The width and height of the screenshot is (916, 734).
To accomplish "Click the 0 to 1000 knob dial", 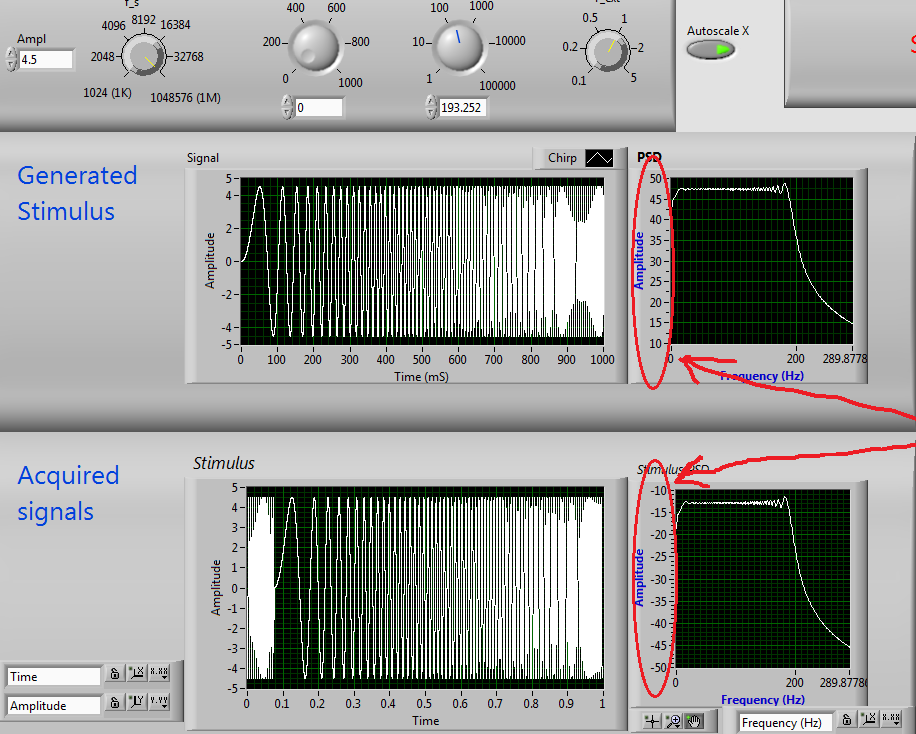I will tap(315, 47).
